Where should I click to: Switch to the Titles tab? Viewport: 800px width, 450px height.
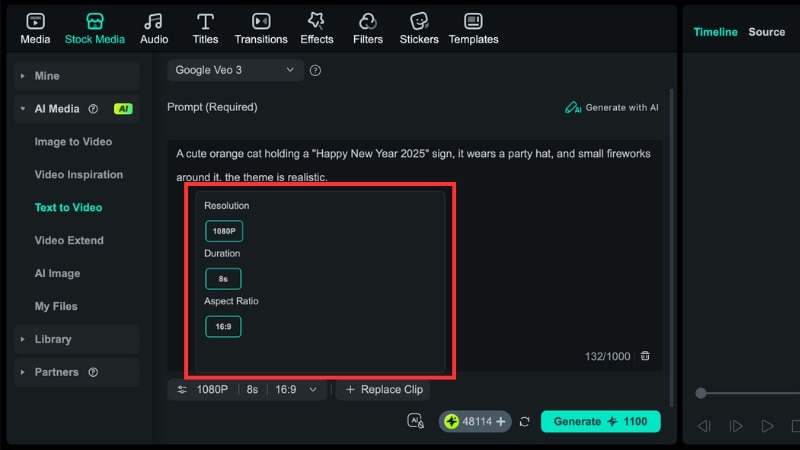(x=205, y=29)
